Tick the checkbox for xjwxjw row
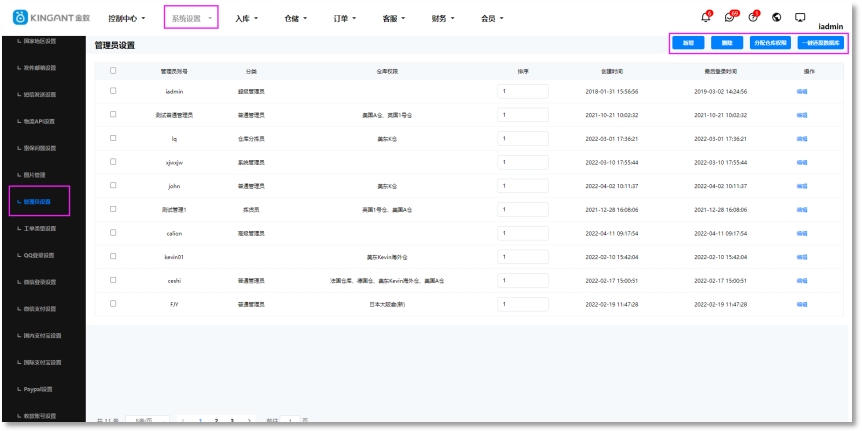 pyautogui.click(x=113, y=162)
